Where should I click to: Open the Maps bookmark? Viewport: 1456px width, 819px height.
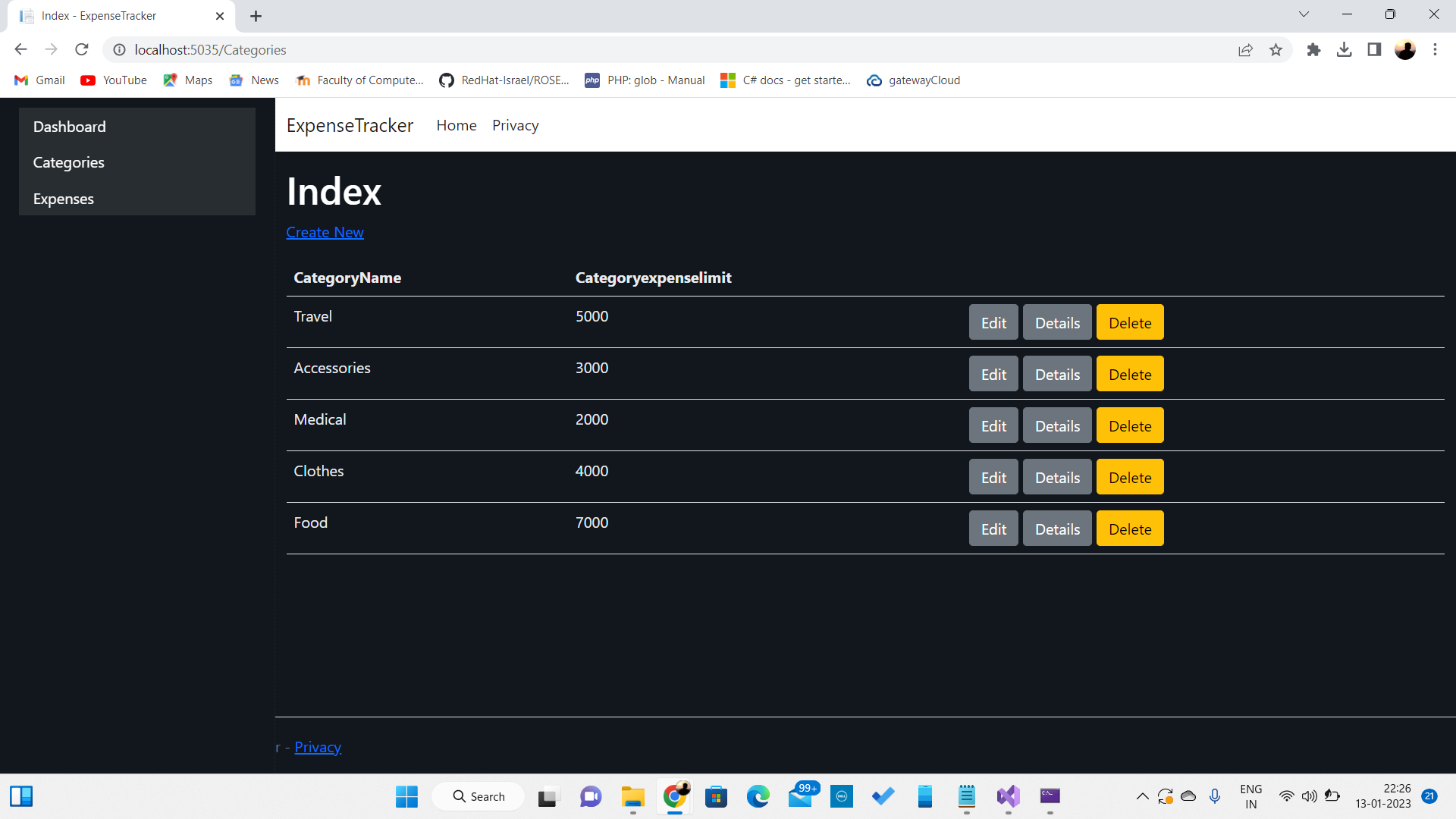[x=187, y=80]
